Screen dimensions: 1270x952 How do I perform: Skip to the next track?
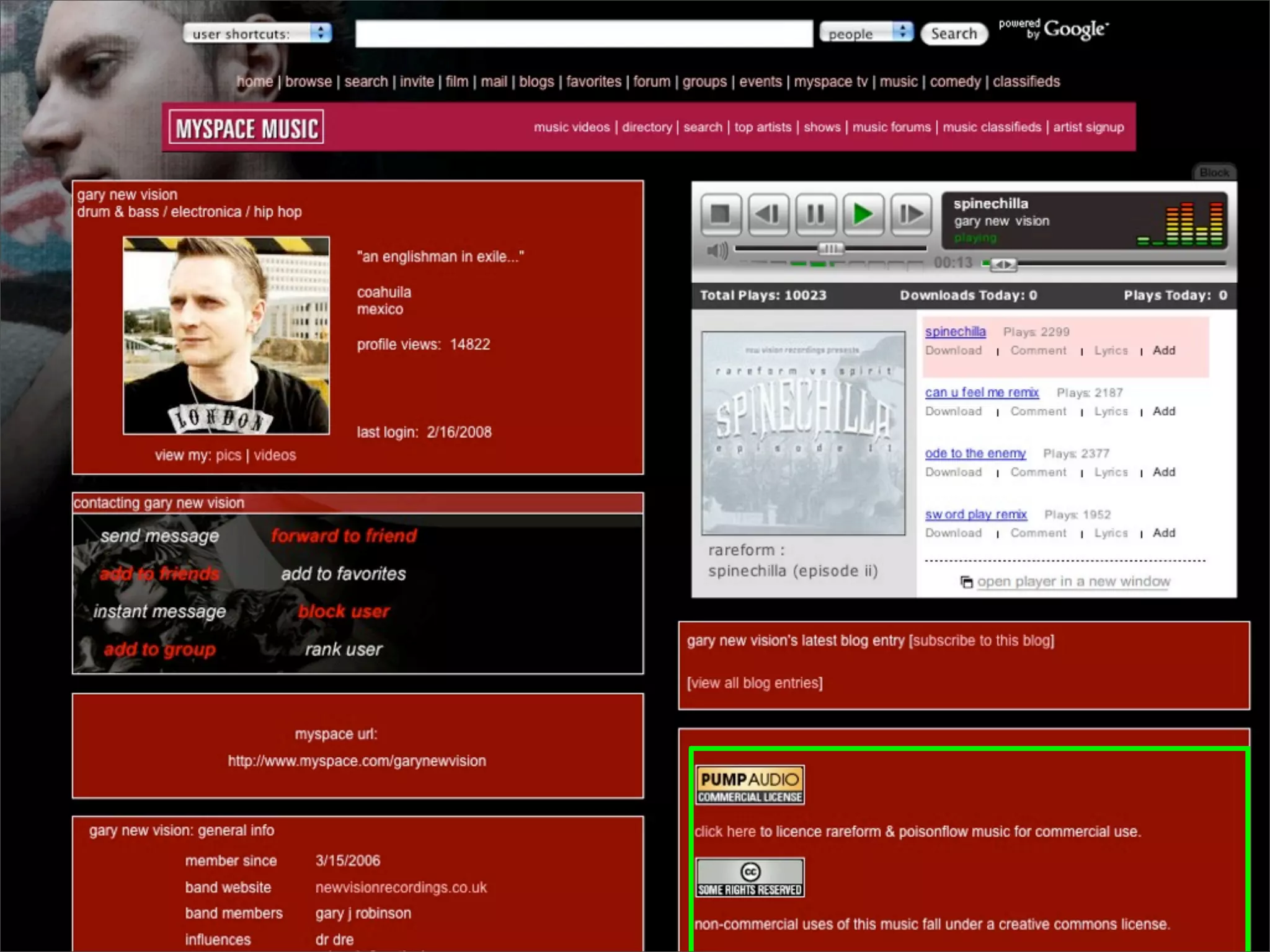(x=910, y=214)
